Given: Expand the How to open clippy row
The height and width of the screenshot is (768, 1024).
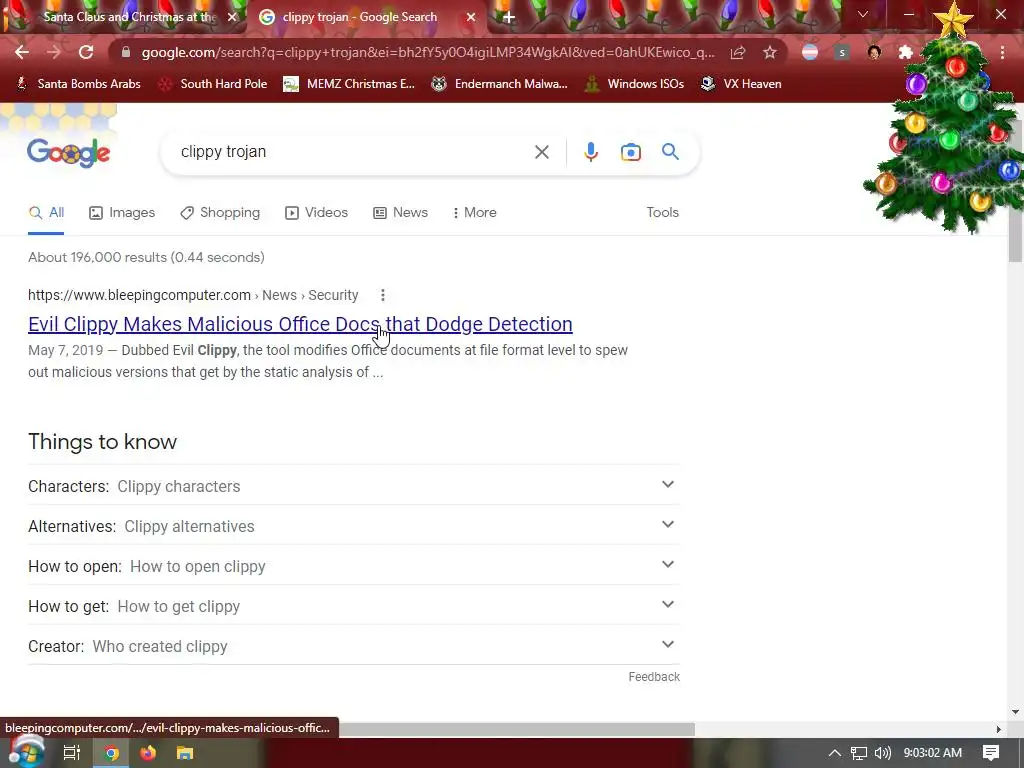Looking at the screenshot, I should pyautogui.click(x=354, y=566).
